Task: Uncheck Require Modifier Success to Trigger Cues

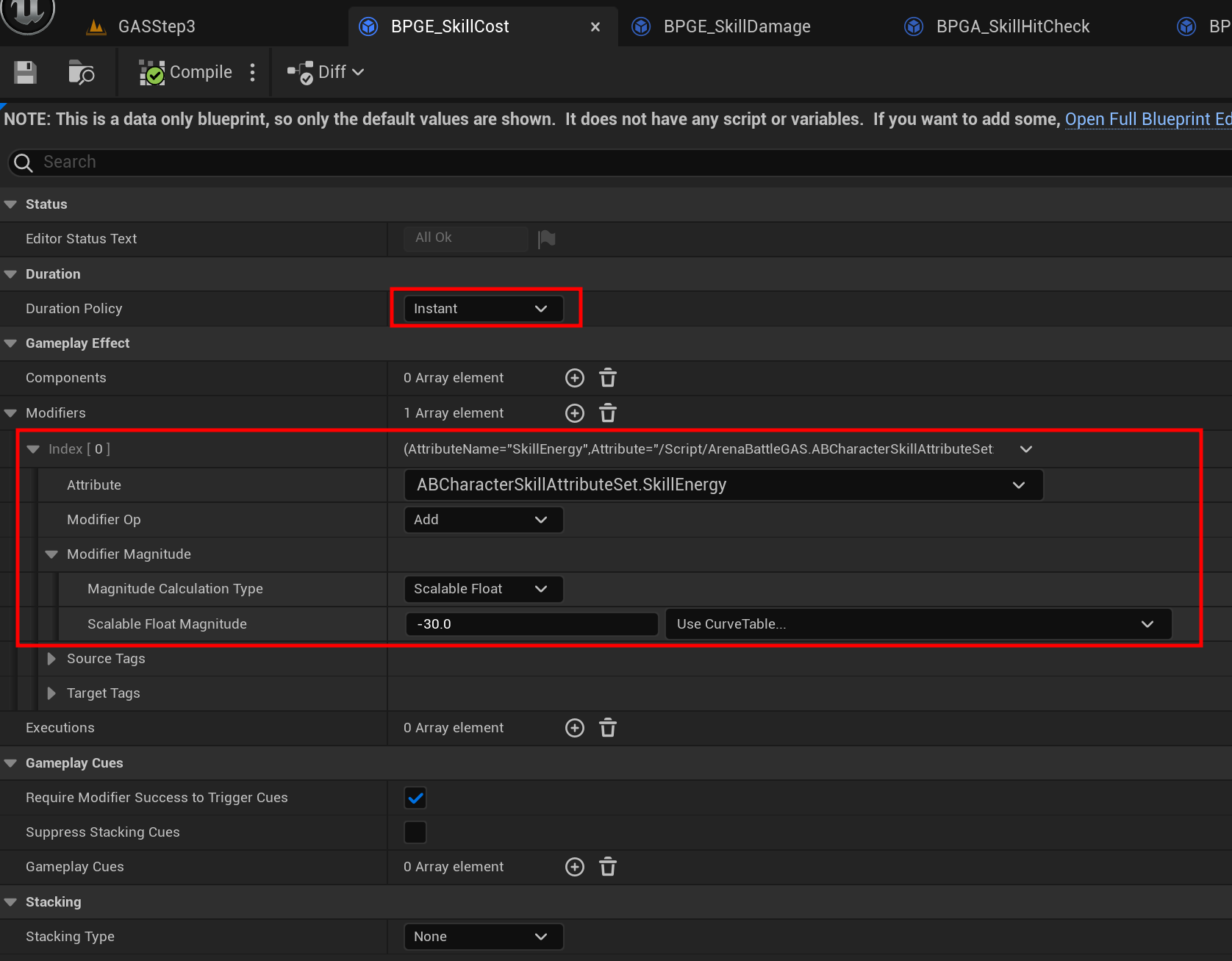Action: pos(415,798)
